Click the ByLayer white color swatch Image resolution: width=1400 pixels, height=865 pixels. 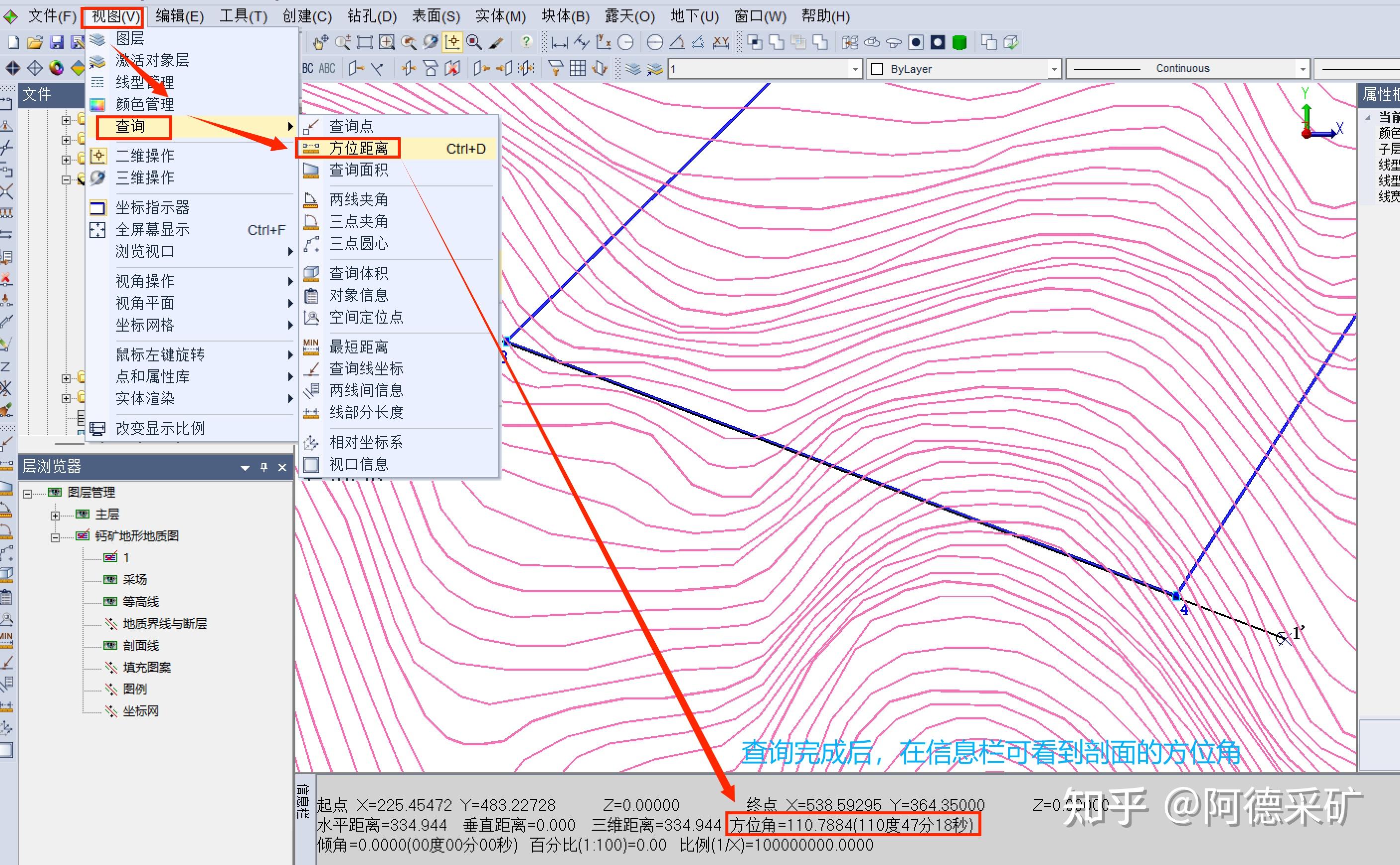tap(876, 69)
